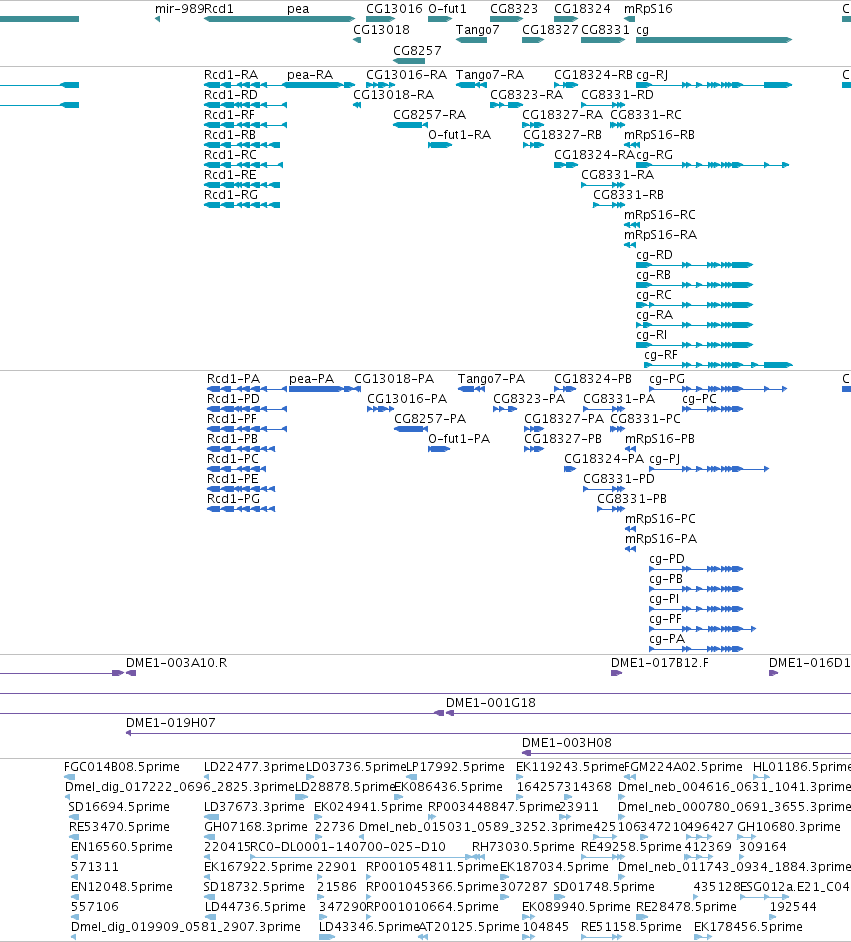Select clone DME1-003A10.R
Screen dimensions: 851x942
[x=176, y=663]
